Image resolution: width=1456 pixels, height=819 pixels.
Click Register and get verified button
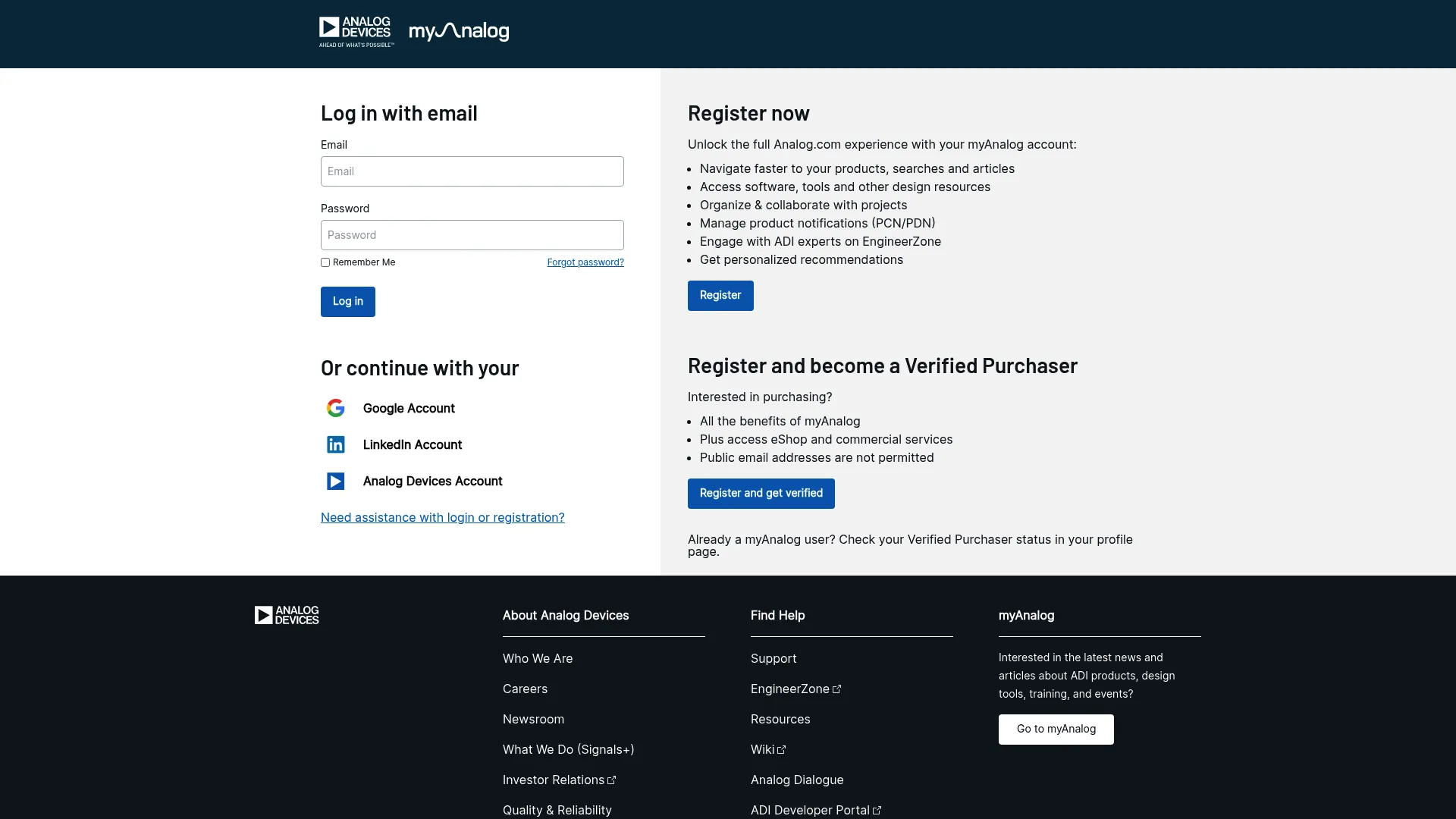coord(761,494)
